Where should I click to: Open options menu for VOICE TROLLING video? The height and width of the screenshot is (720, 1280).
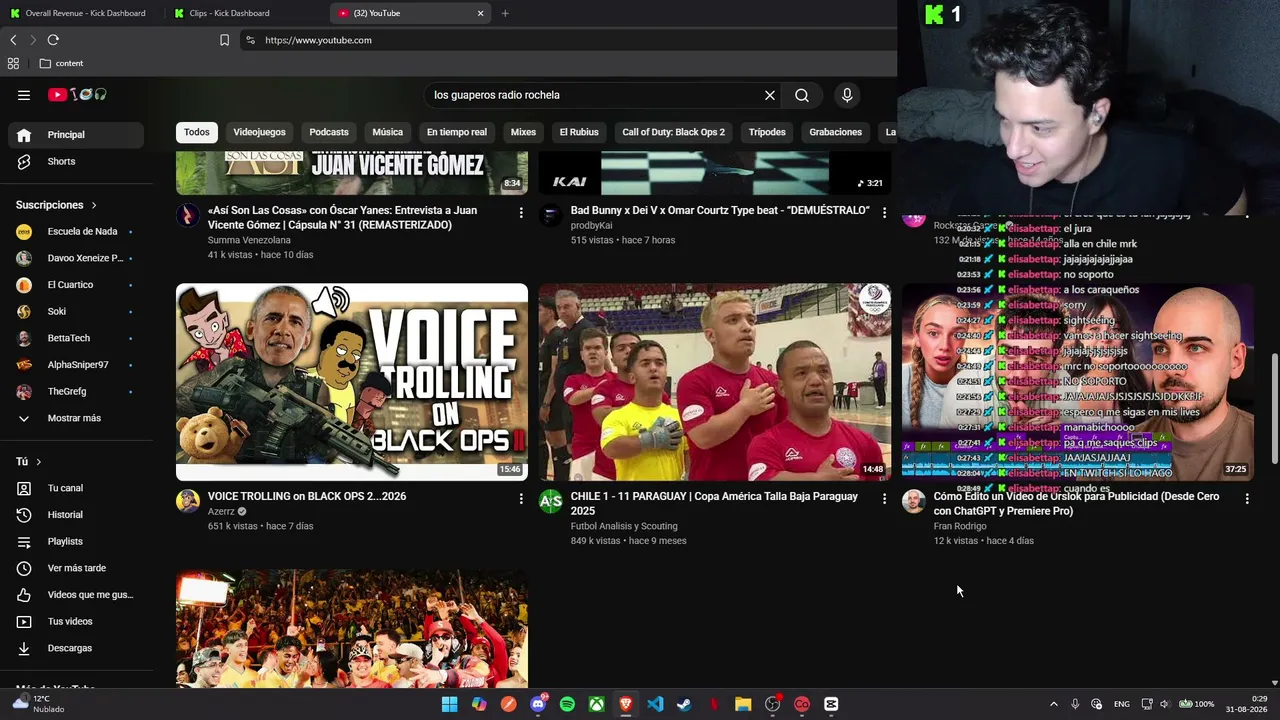click(x=521, y=498)
